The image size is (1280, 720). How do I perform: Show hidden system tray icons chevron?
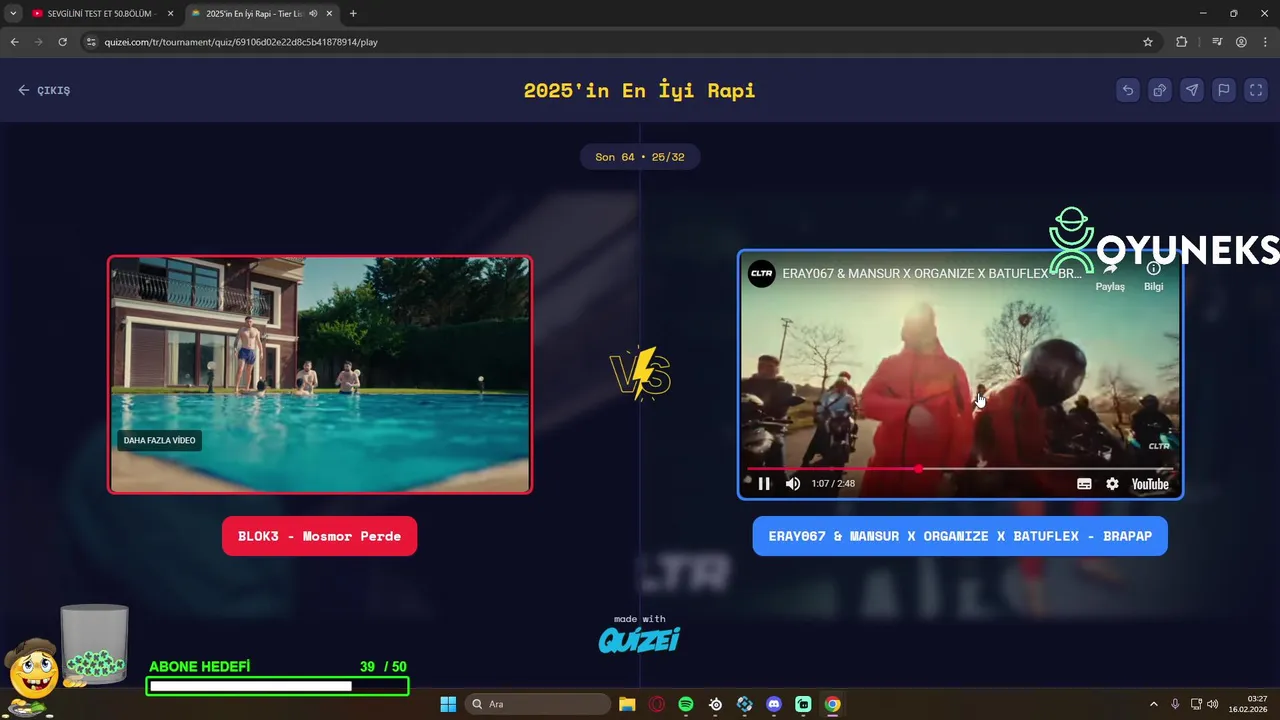1153,704
